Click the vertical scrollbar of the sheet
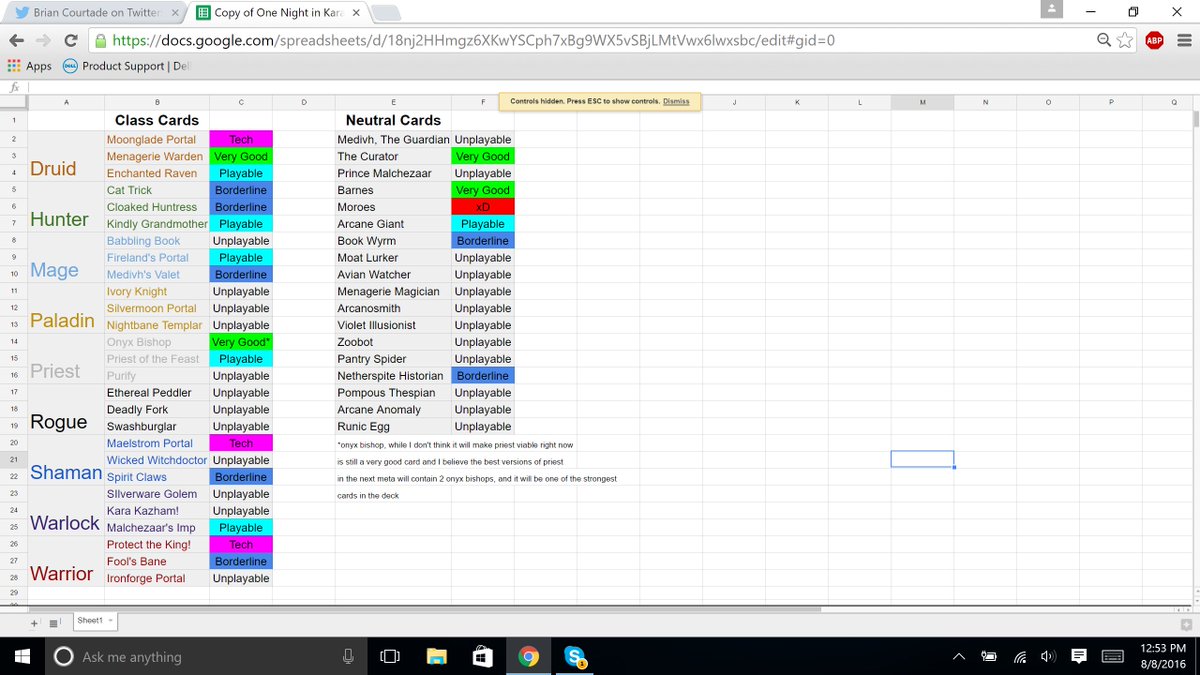1200x675 pixels. 1195,119
